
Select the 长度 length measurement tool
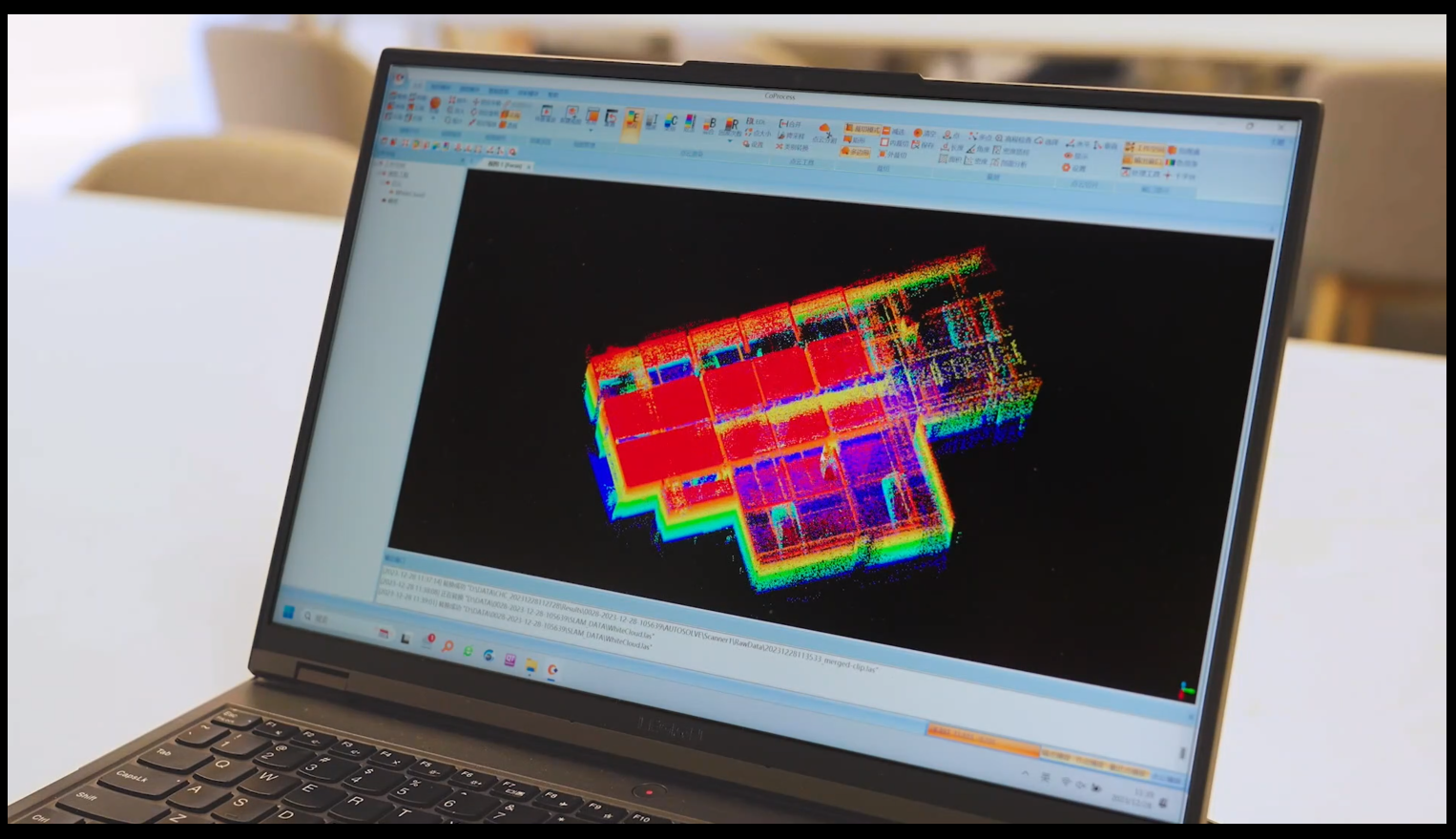pyautogui.click(x=951, y=148)
